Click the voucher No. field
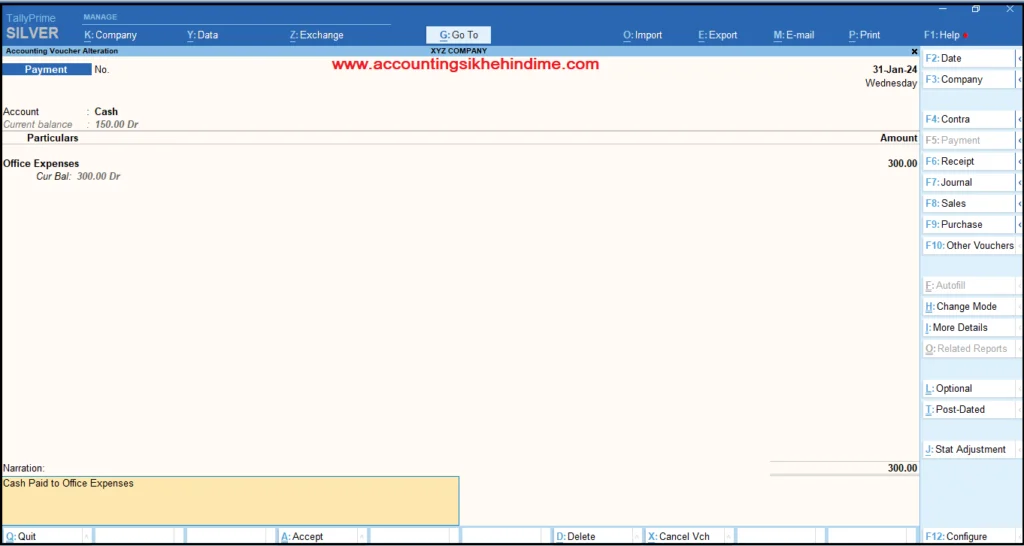The image size is (1024, 546). 102,70
